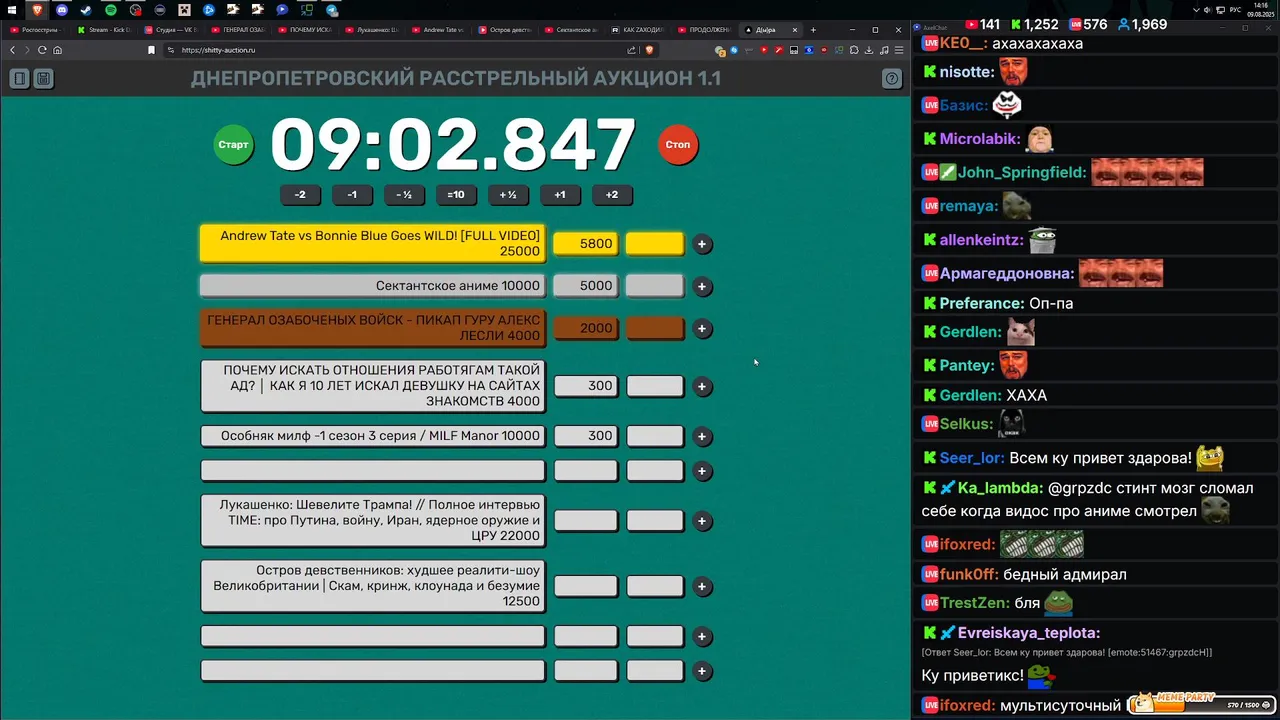The image size is (1280, 720).
Task: Click the 5000 amount field
Action: 585,286
